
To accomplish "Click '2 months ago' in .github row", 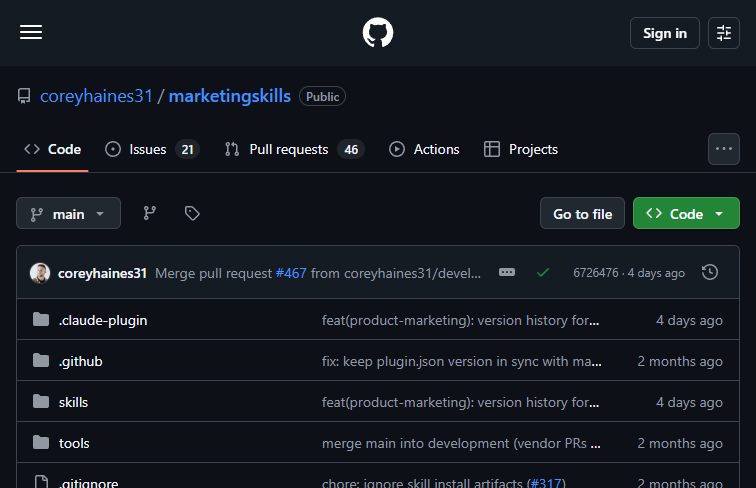I will 680,361.
